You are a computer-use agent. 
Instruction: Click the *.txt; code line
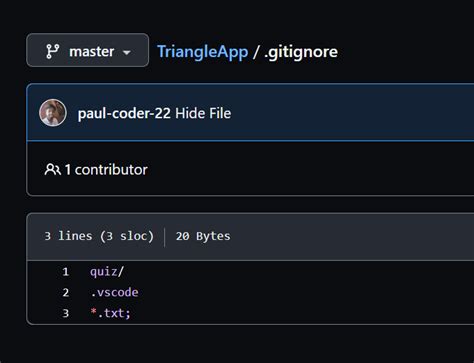point(110,313)
